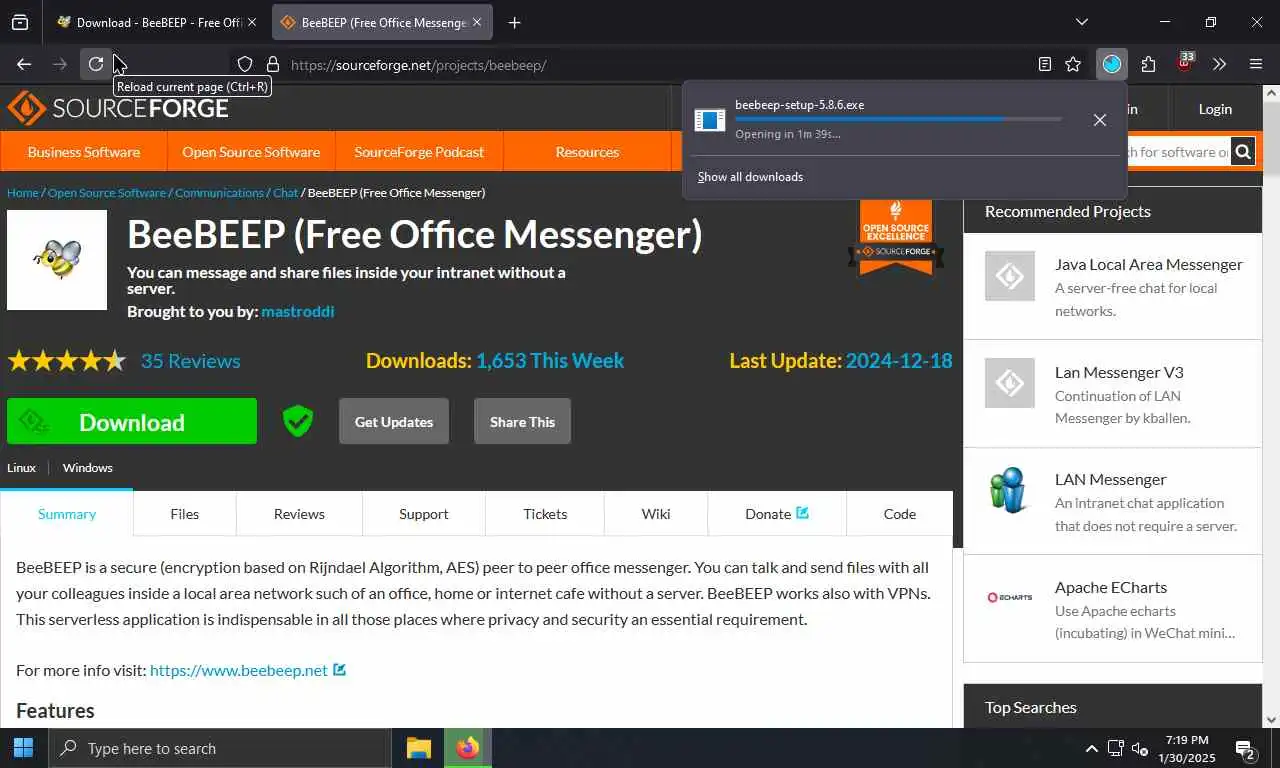1280x768 pixels.
Task: Click Share This button
Action: [522, 421]
